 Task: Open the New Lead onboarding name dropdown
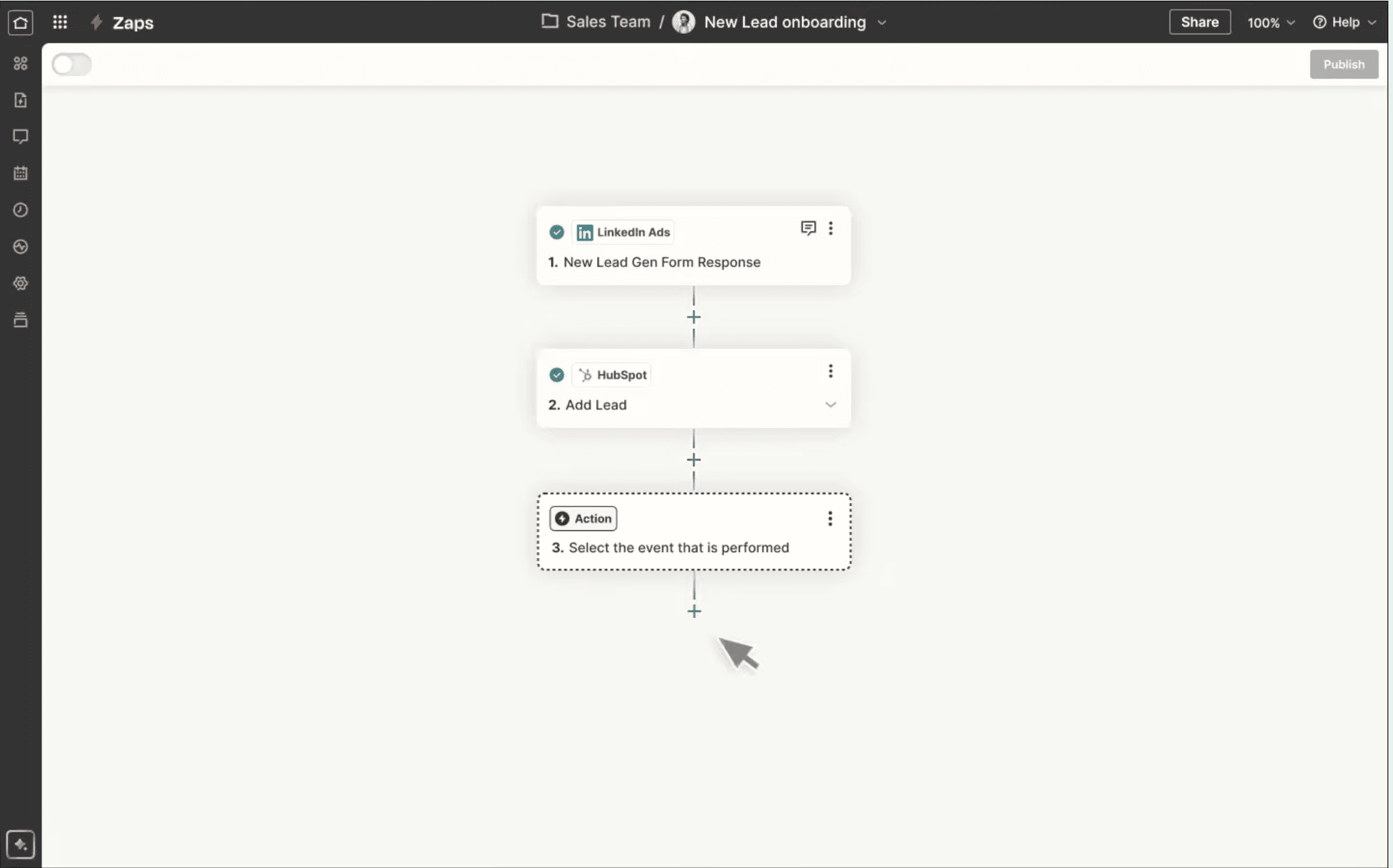[882, 22]
